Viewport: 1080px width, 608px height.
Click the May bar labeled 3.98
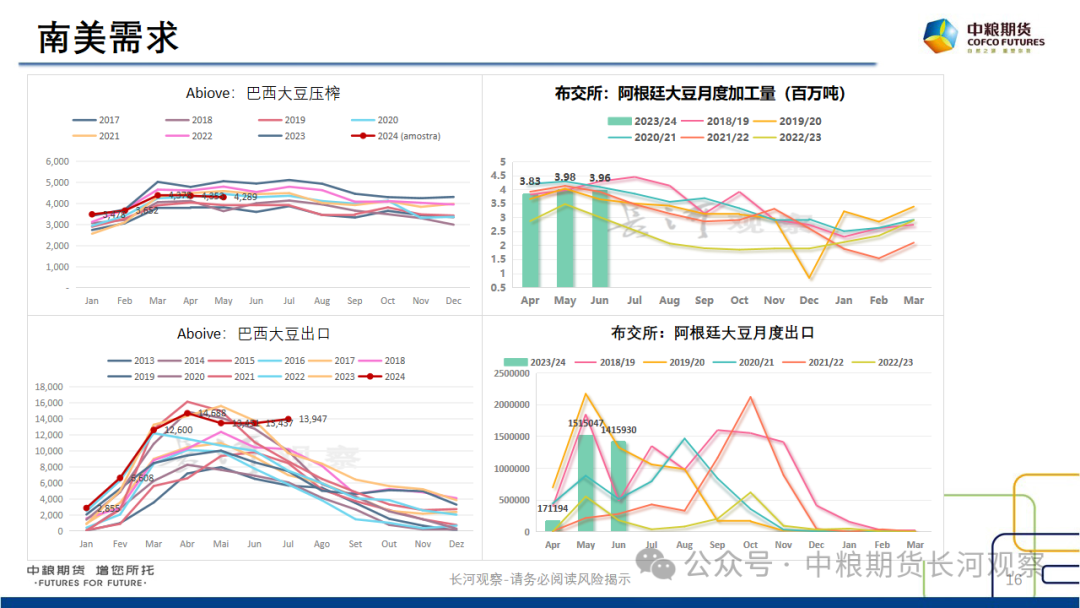pyautogui.click(x=565, y=236)
